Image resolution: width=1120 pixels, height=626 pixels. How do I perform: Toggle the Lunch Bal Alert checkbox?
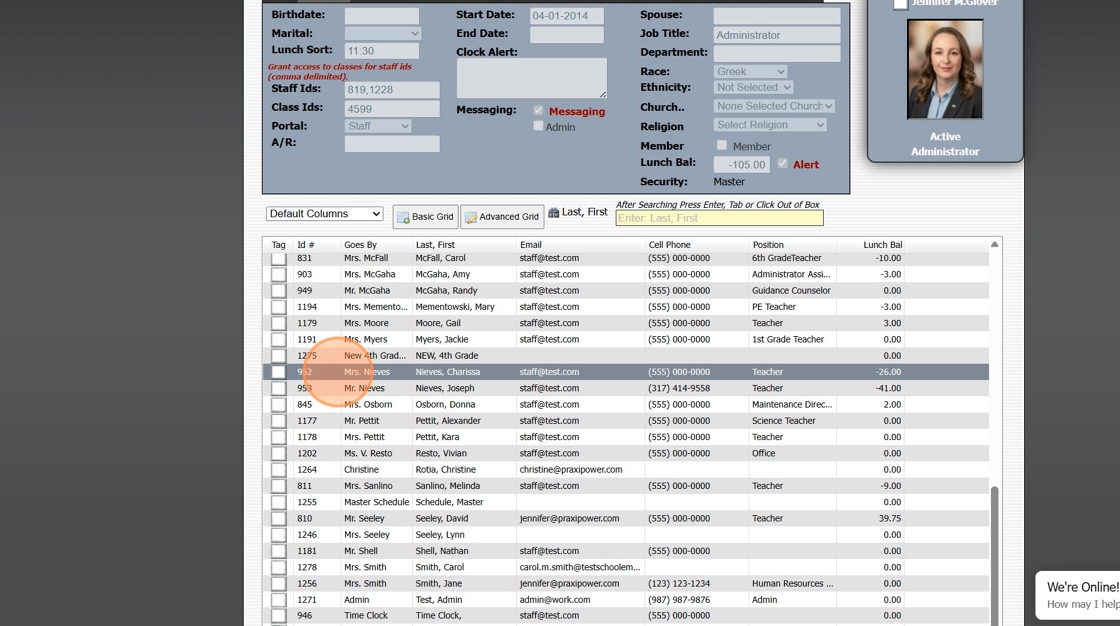pyautogui.click(x=782, y=164)
